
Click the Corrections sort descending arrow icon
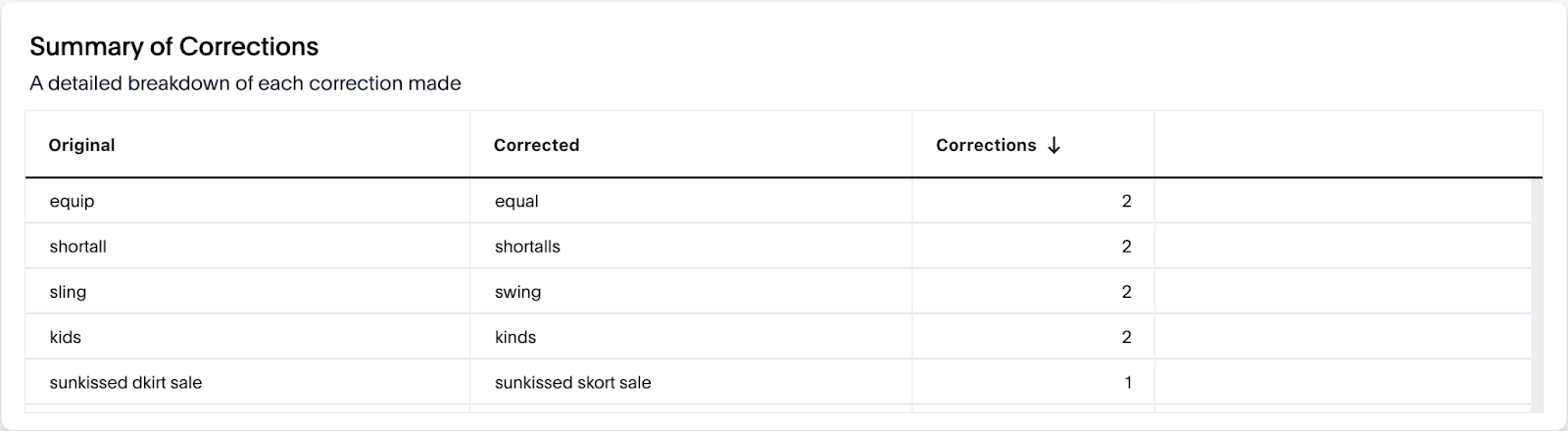pos(1053,145)
